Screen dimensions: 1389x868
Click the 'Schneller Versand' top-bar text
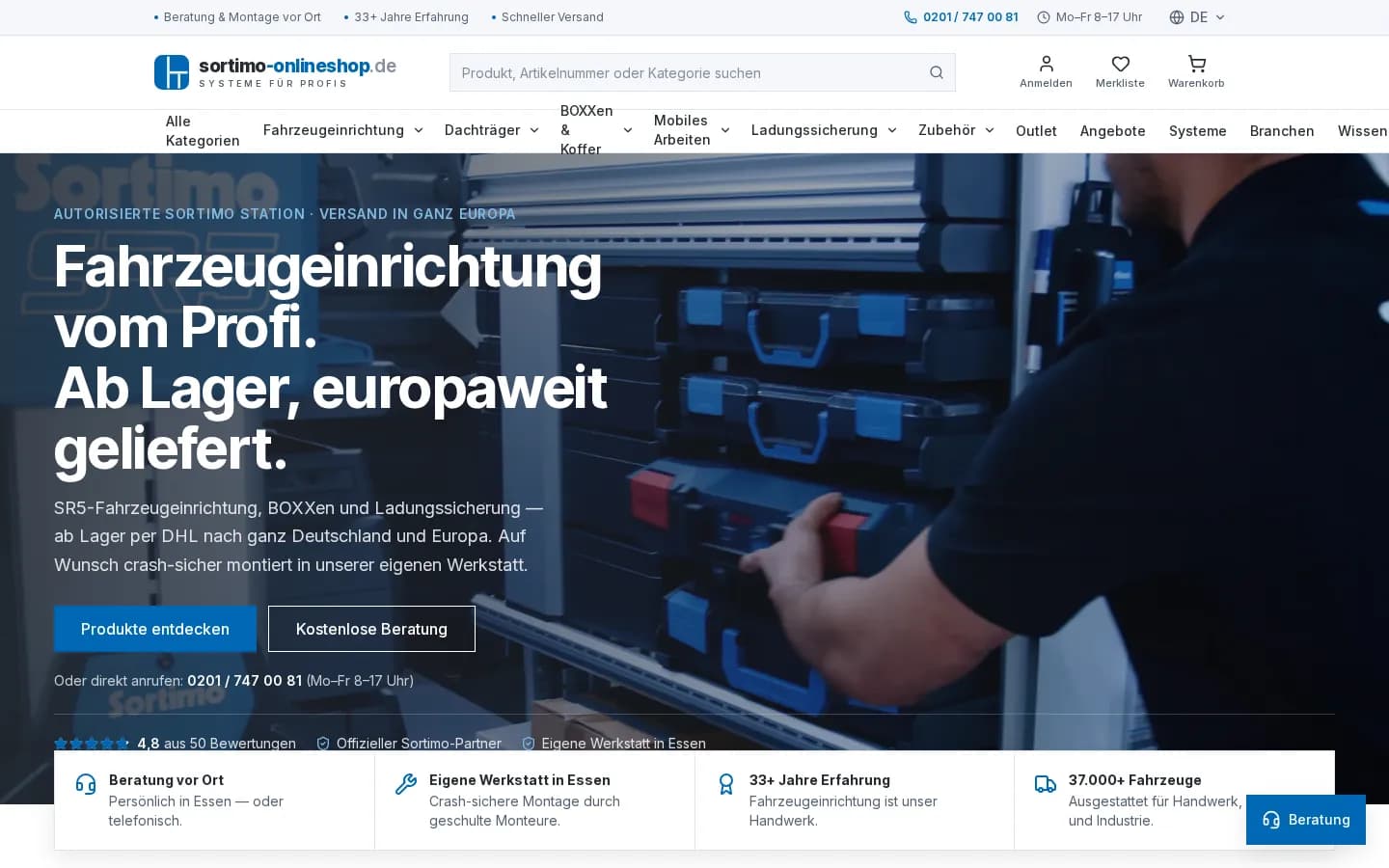553,17
